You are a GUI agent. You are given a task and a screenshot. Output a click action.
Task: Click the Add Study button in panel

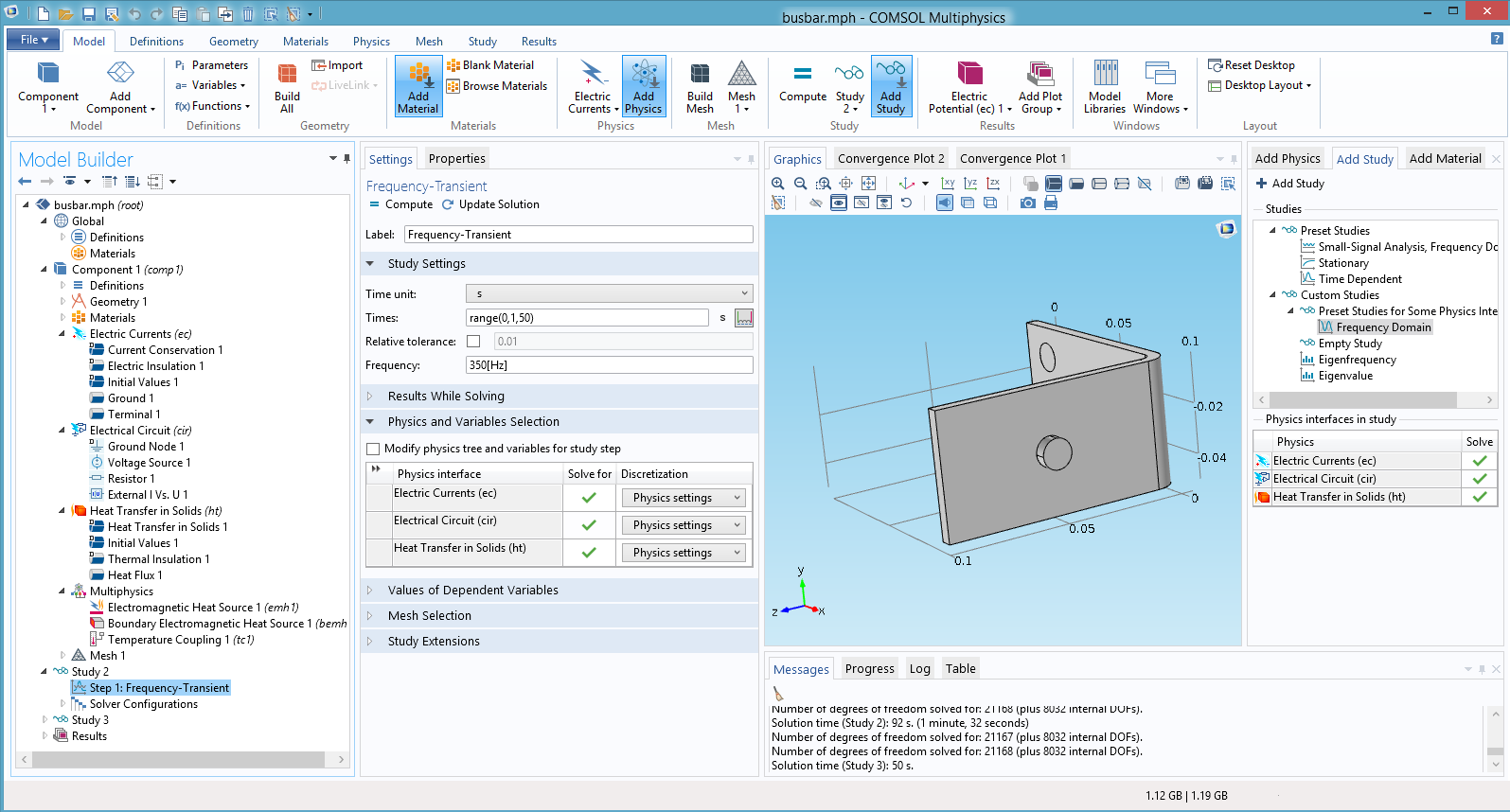tap(1289, 184)
